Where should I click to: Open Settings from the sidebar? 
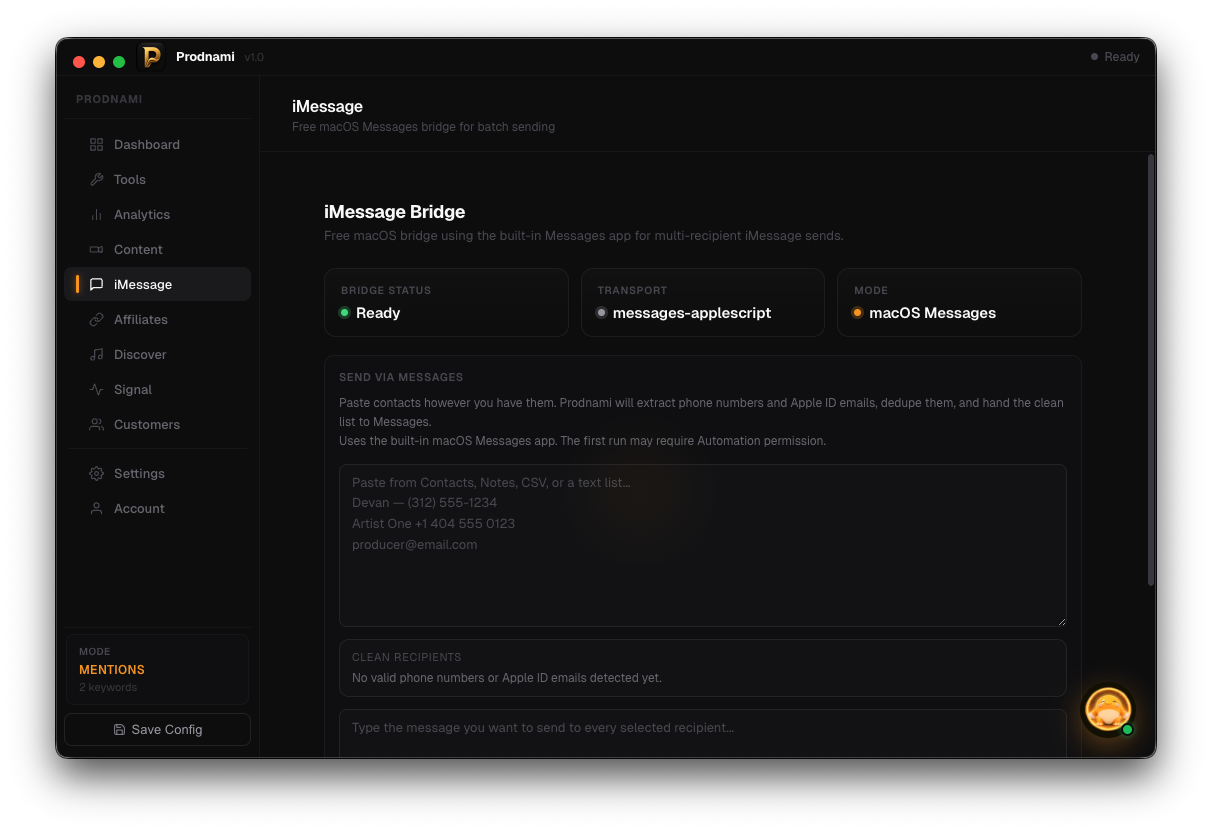[157, 474]
